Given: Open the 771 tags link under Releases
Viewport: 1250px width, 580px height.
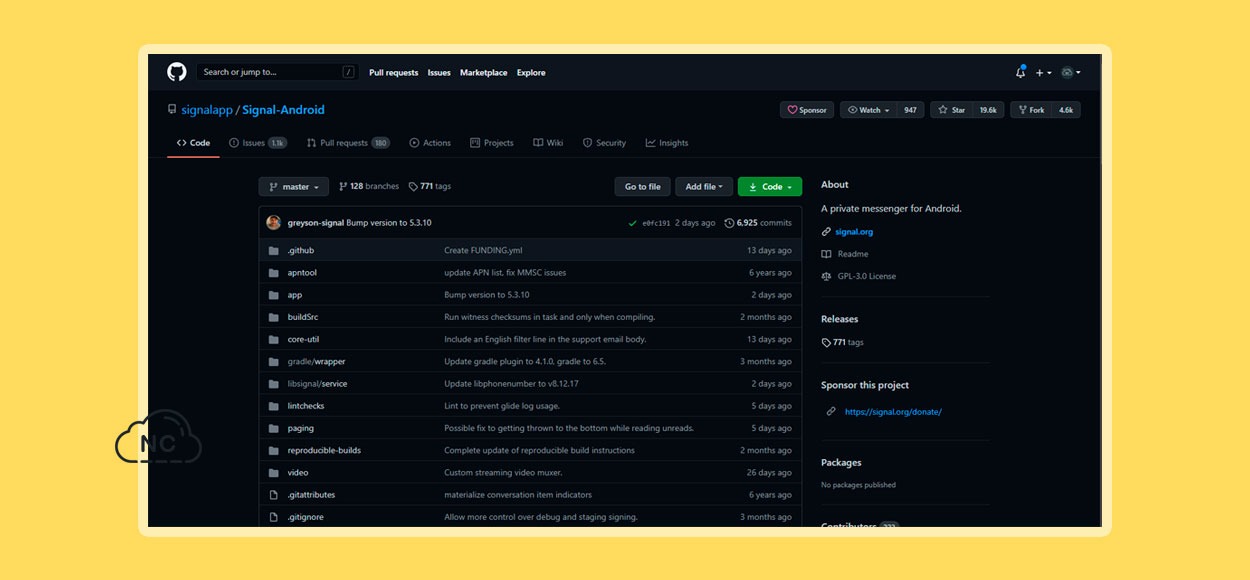Looking at the screenshot, I should coord(843,342).
